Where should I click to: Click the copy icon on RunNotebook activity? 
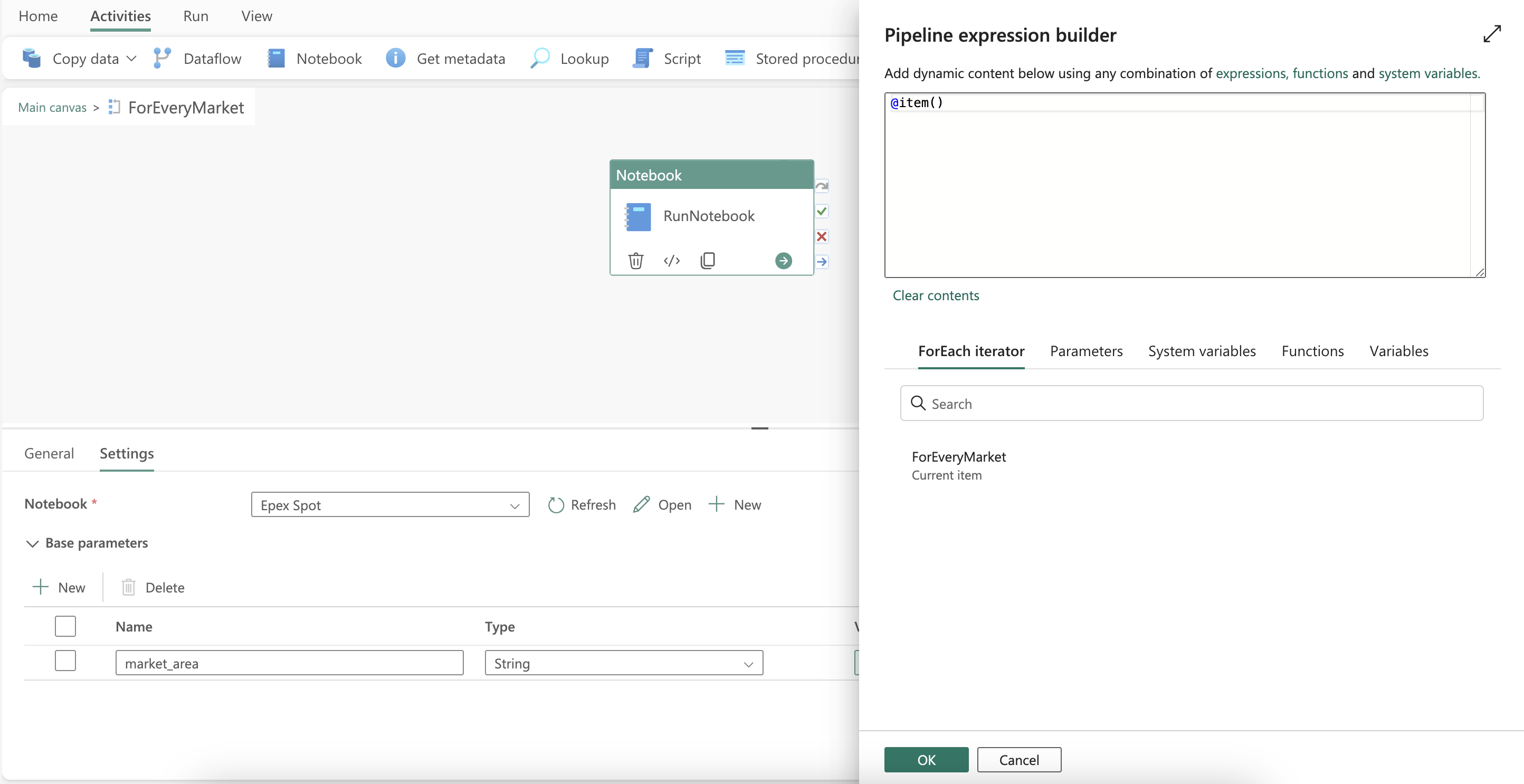click(708, 260)
